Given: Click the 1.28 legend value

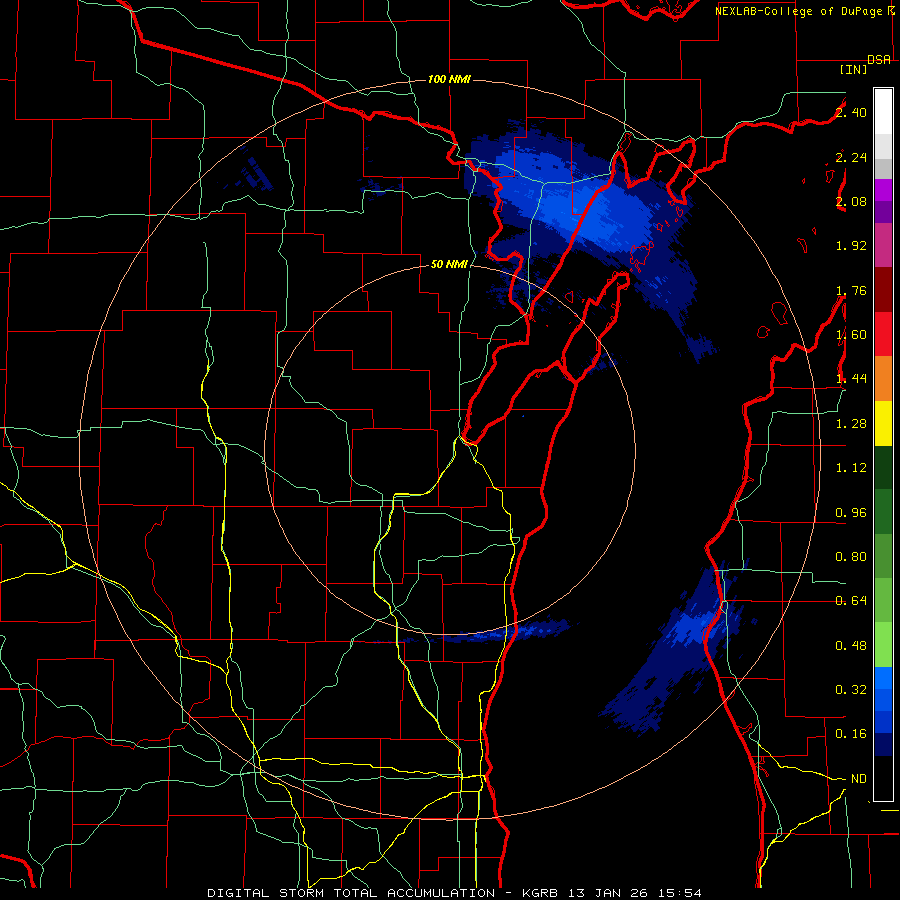Looking at the screenshot, I should coord(851,424).
